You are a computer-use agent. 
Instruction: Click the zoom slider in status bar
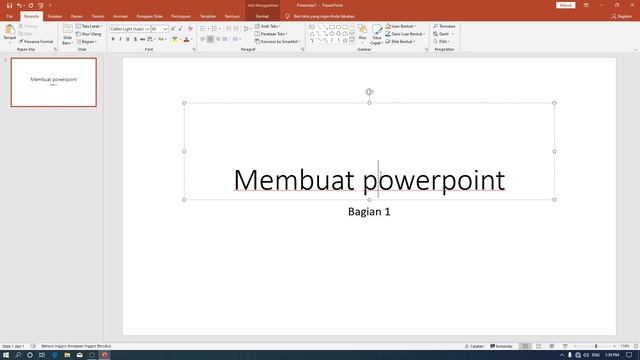[x=596, y=346]
